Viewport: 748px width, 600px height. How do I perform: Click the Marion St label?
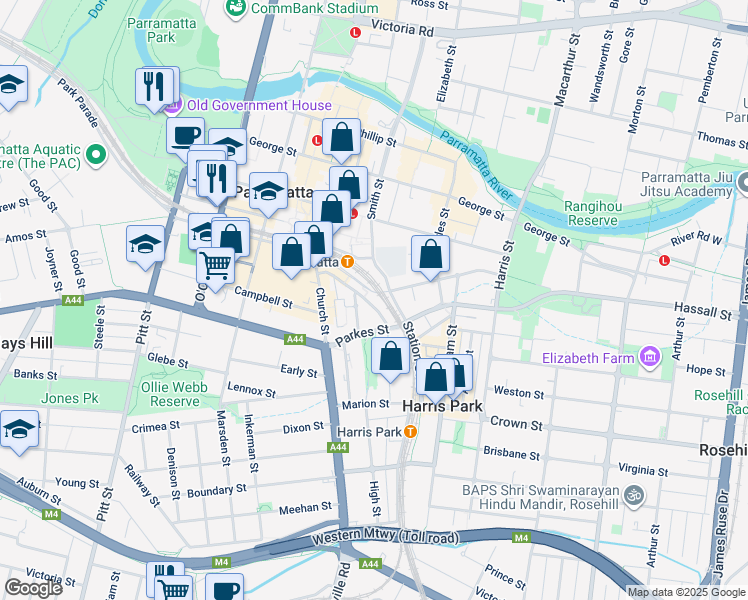(365, 404)
